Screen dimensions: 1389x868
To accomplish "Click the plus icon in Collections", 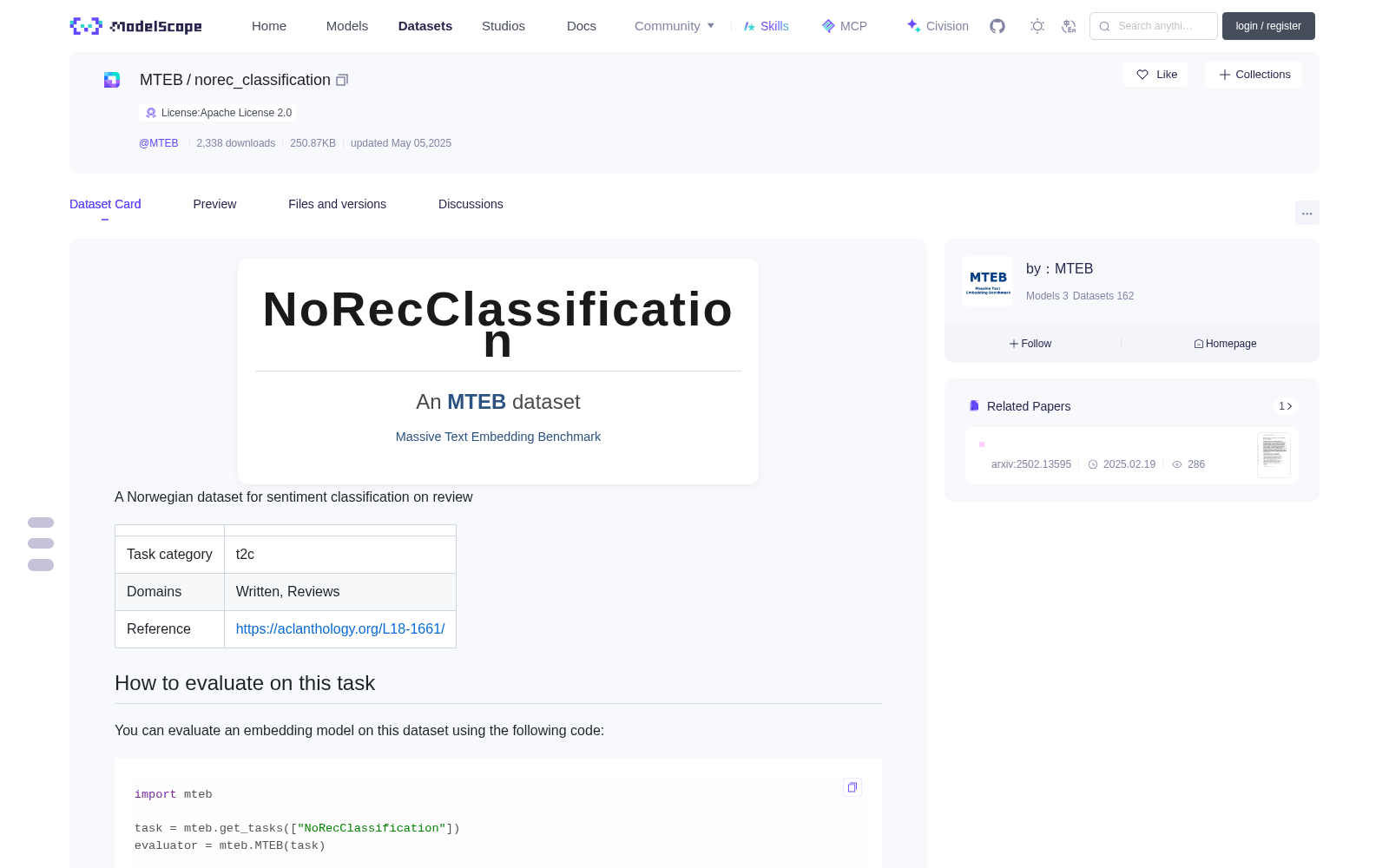I will click(1225, 75).
